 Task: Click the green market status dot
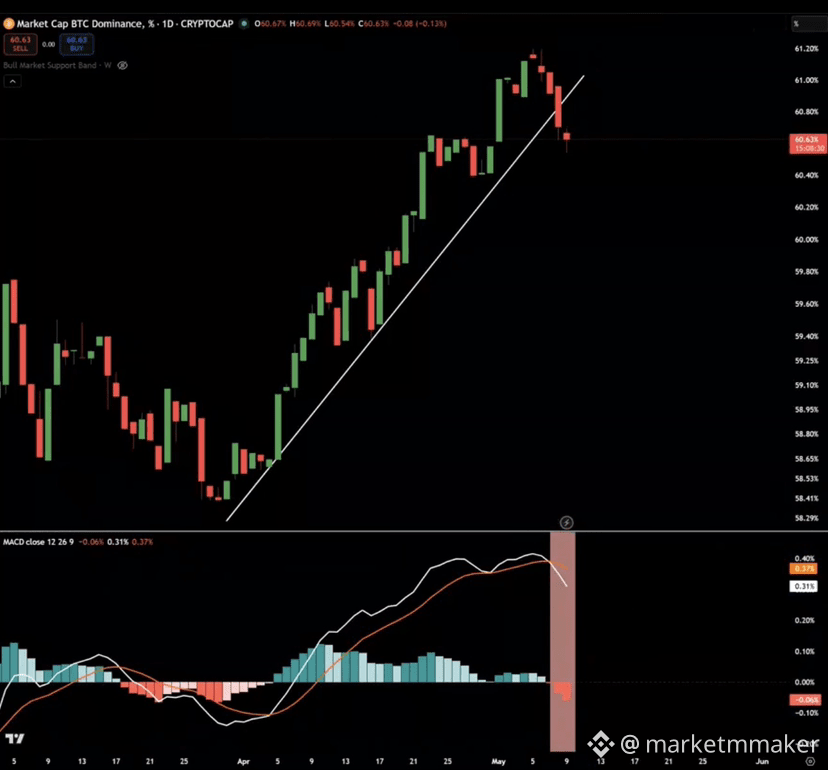click(x=244, y=24)
